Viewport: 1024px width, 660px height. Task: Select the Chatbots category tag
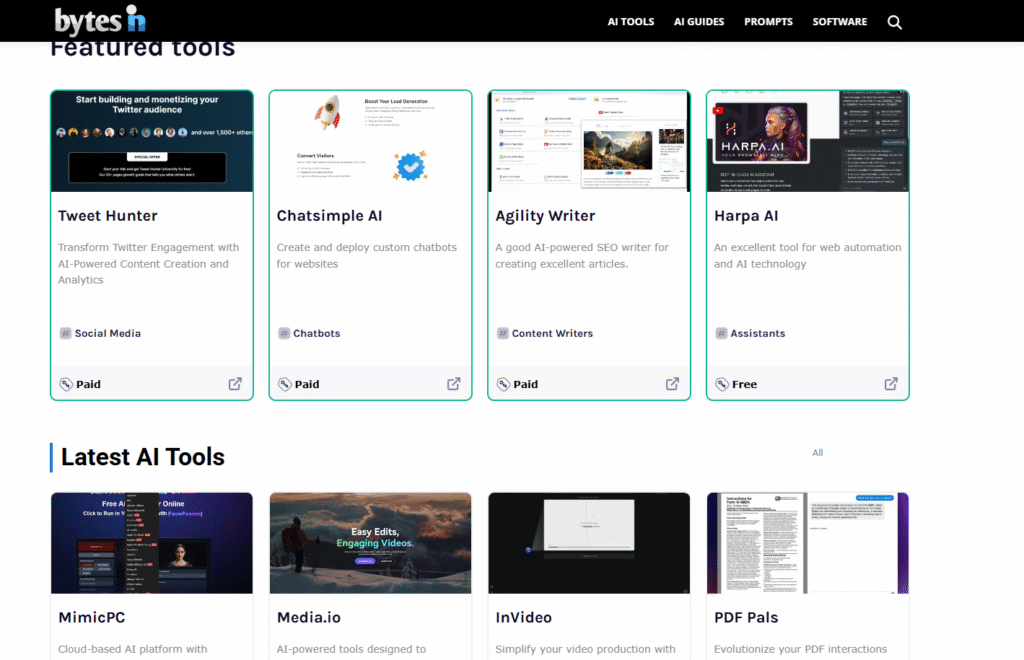tap(316, 333)
